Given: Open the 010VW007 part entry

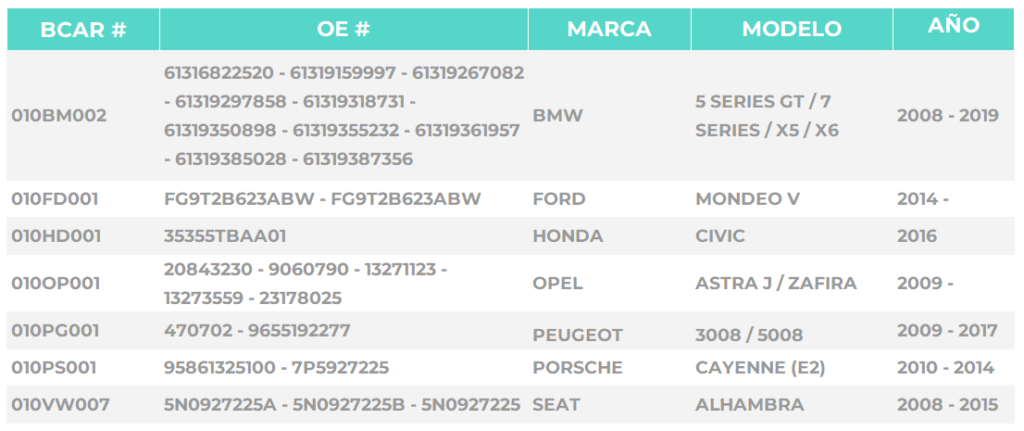Looking at the screenshot, I should [x=59, y=404].
